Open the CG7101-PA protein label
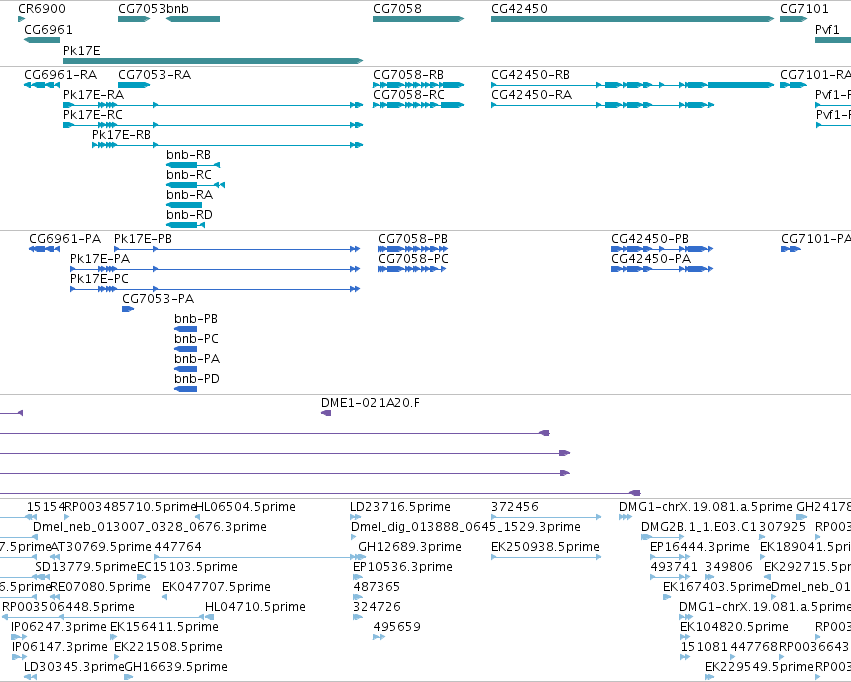 pyautogui.click(x=816, y=239)
